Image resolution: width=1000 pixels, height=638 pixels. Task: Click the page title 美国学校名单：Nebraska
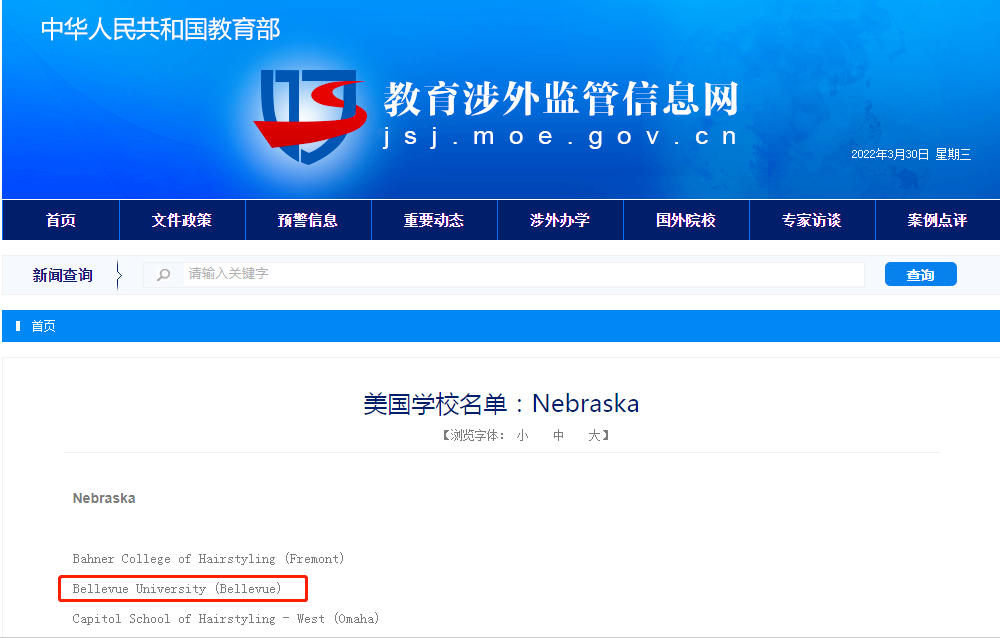tap(501, 404)
